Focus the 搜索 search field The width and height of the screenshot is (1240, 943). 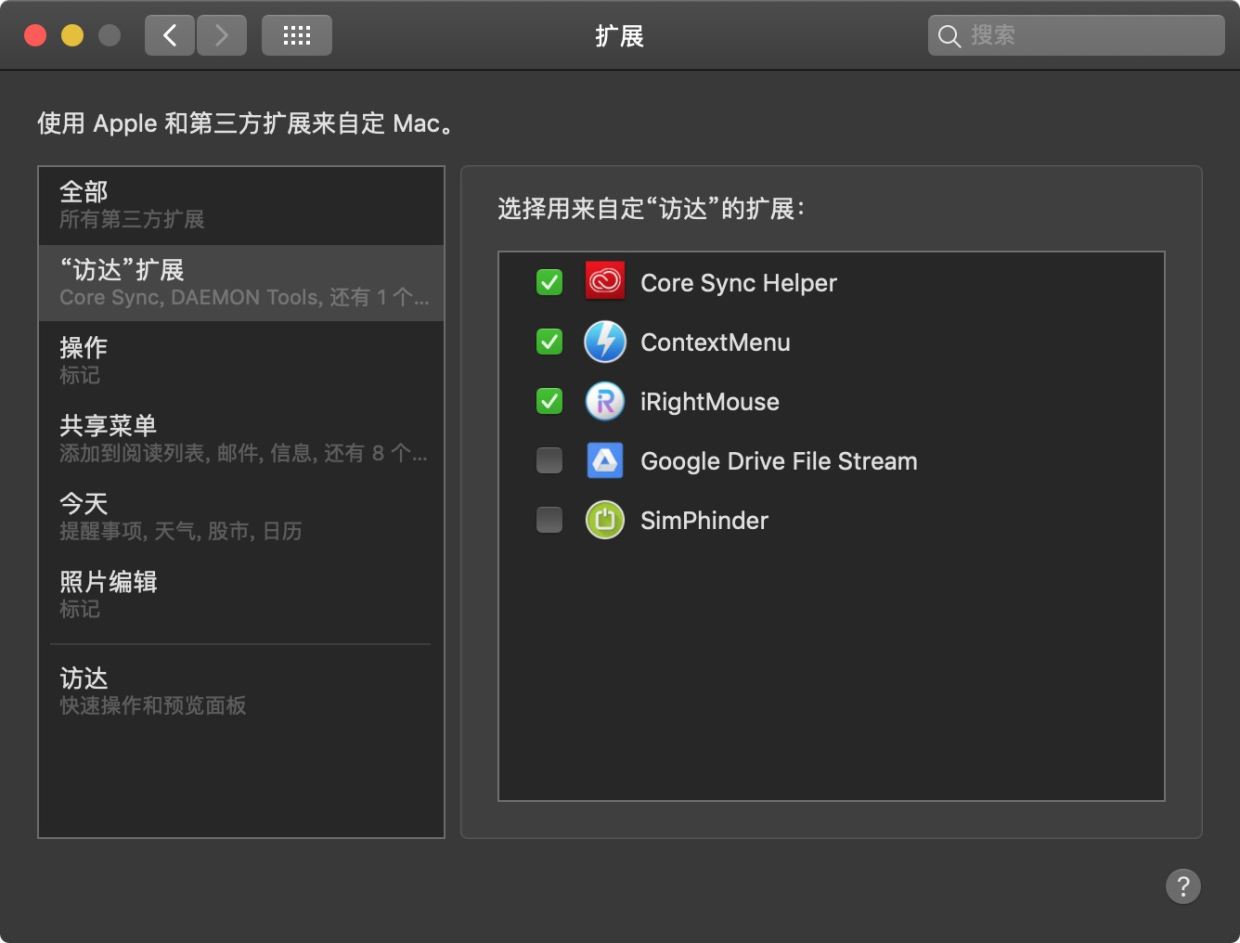(x=1076, y=36)
